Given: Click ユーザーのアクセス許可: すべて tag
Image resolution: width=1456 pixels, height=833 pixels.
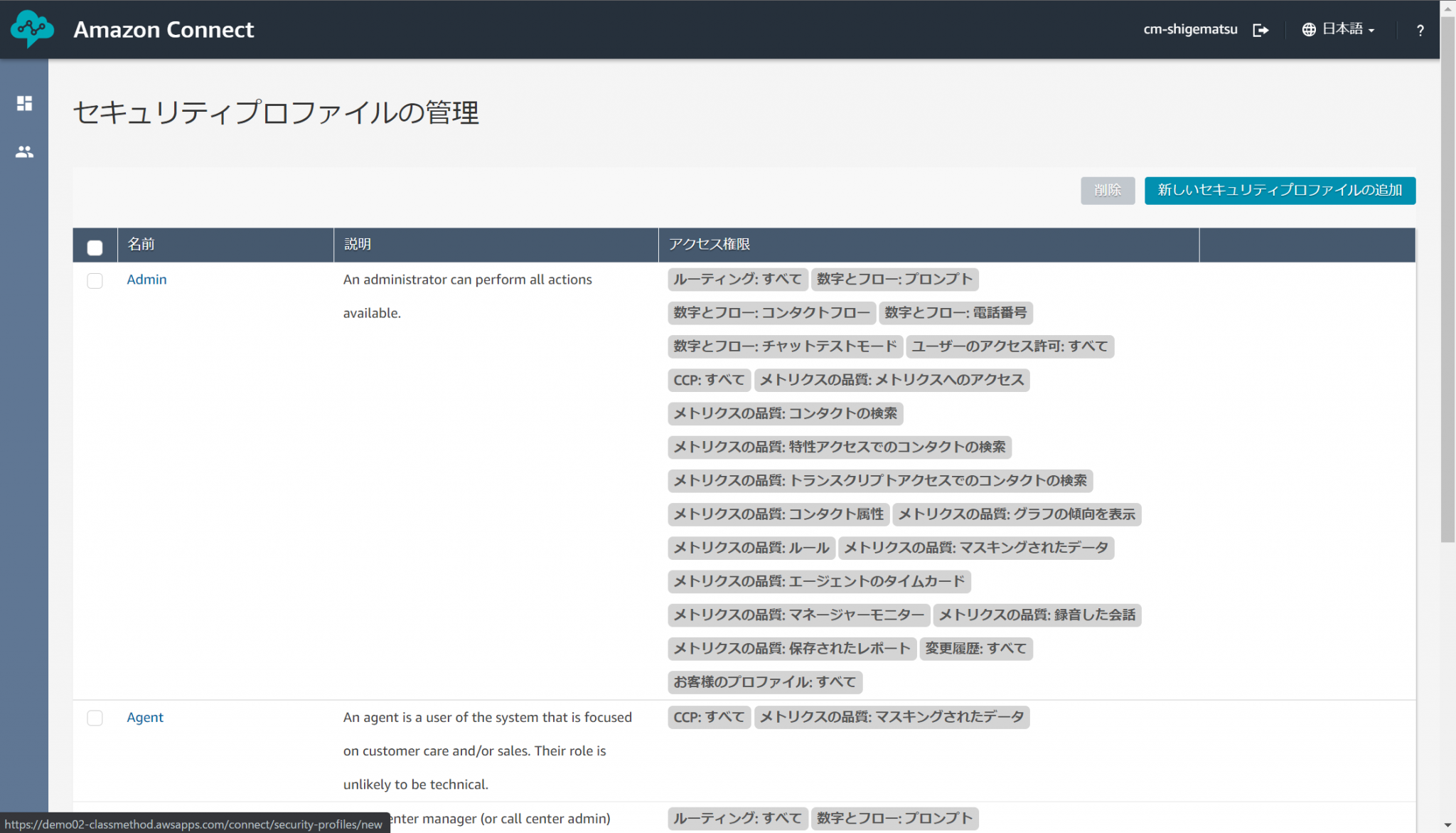Looking at the screenshot, I should pyautogui.click(x=1010, y=346).
